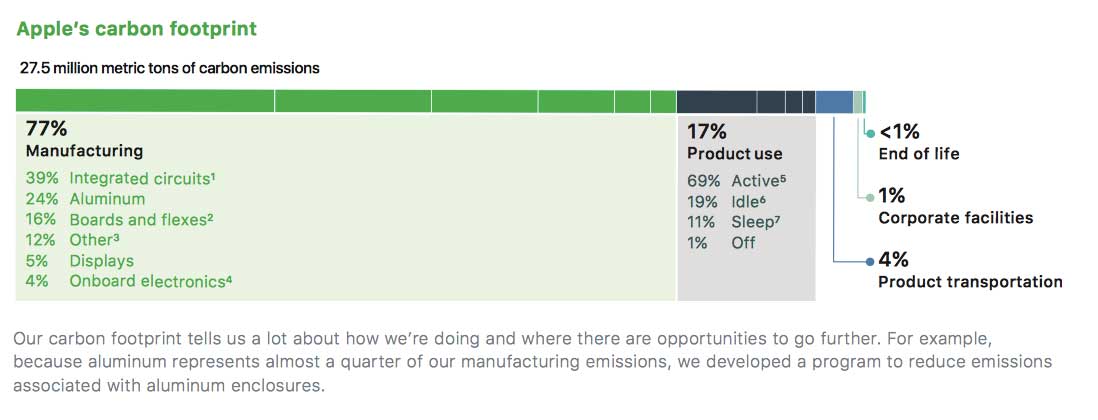The image size is (1098, 420).
Task: Click the Corporate facilities marker dot
Action: (x=870, y=197)
